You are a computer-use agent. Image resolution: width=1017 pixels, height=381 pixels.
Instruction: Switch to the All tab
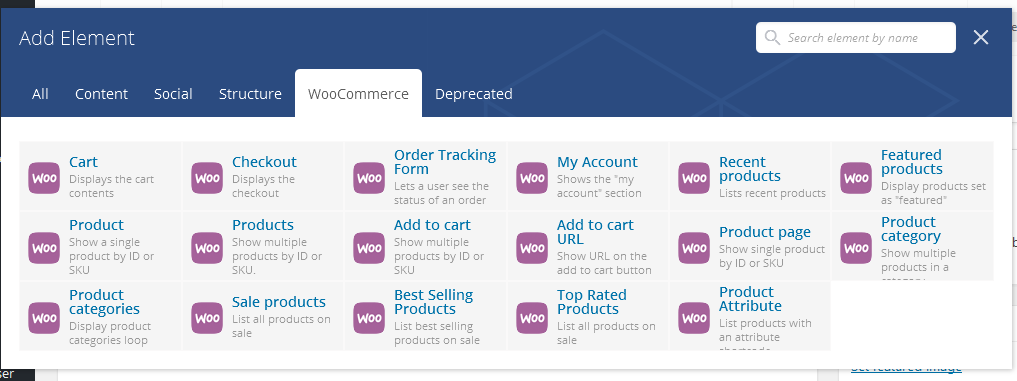[x=40, y=93]
